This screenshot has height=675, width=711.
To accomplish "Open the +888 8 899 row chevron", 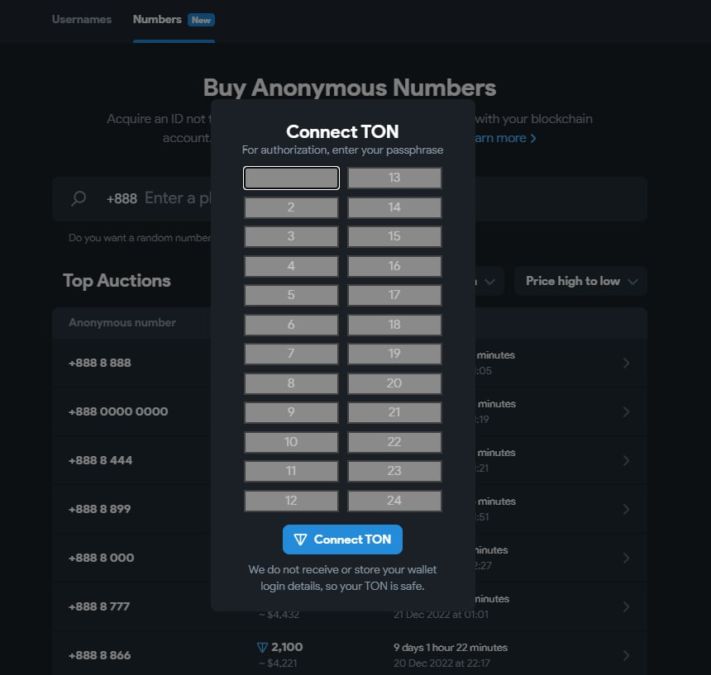I will click(x=626, y=509).
